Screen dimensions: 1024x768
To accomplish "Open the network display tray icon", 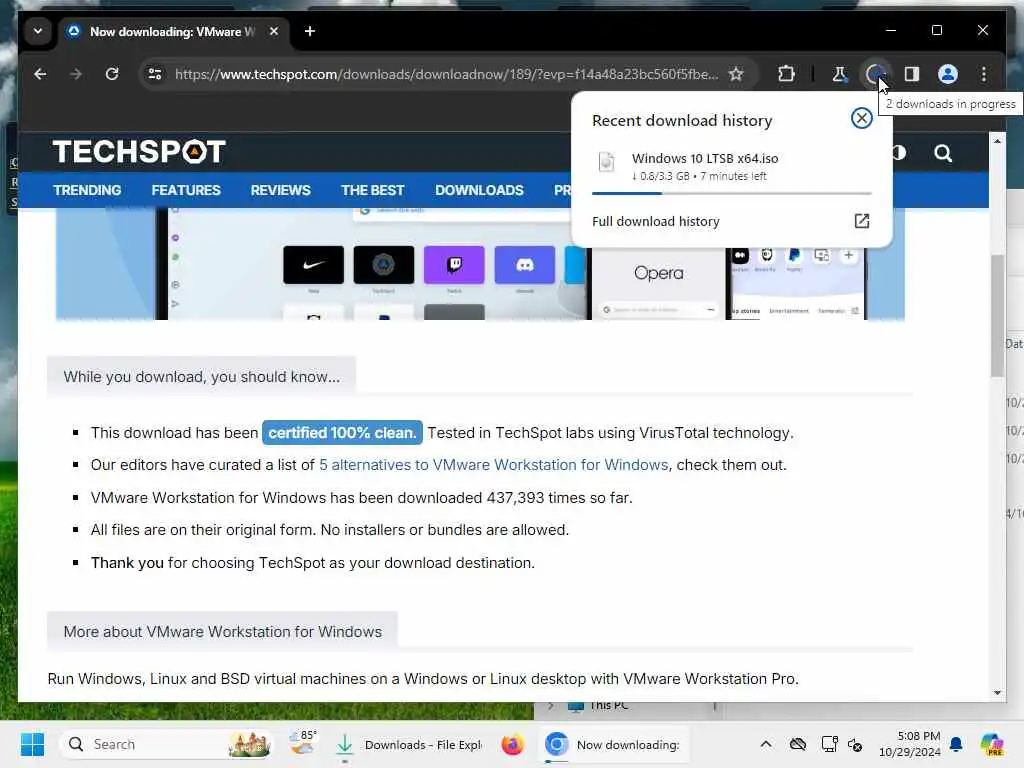I will (x=829, y=744).
